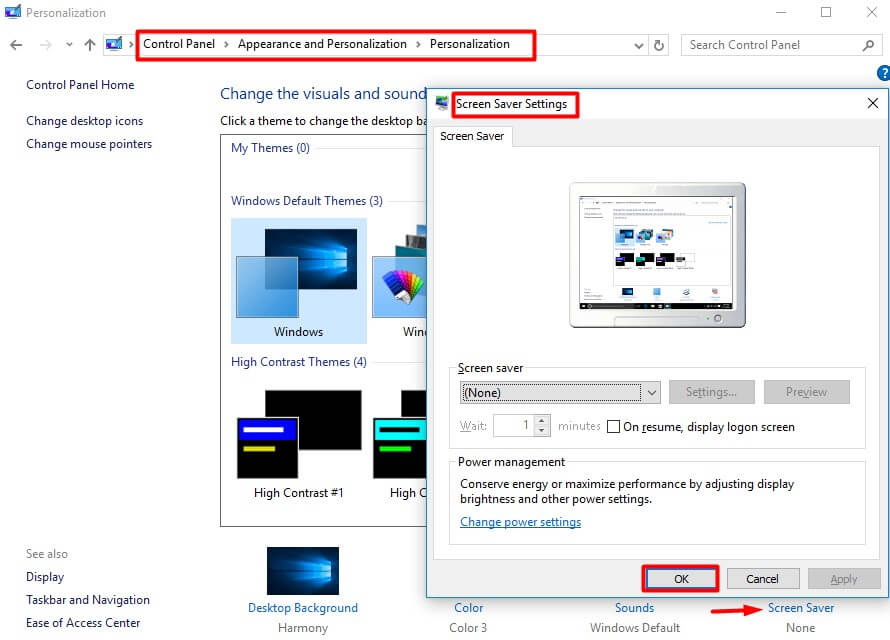890x640 pixels.
Task: Go up one level arrow
Action: (90, 45)
